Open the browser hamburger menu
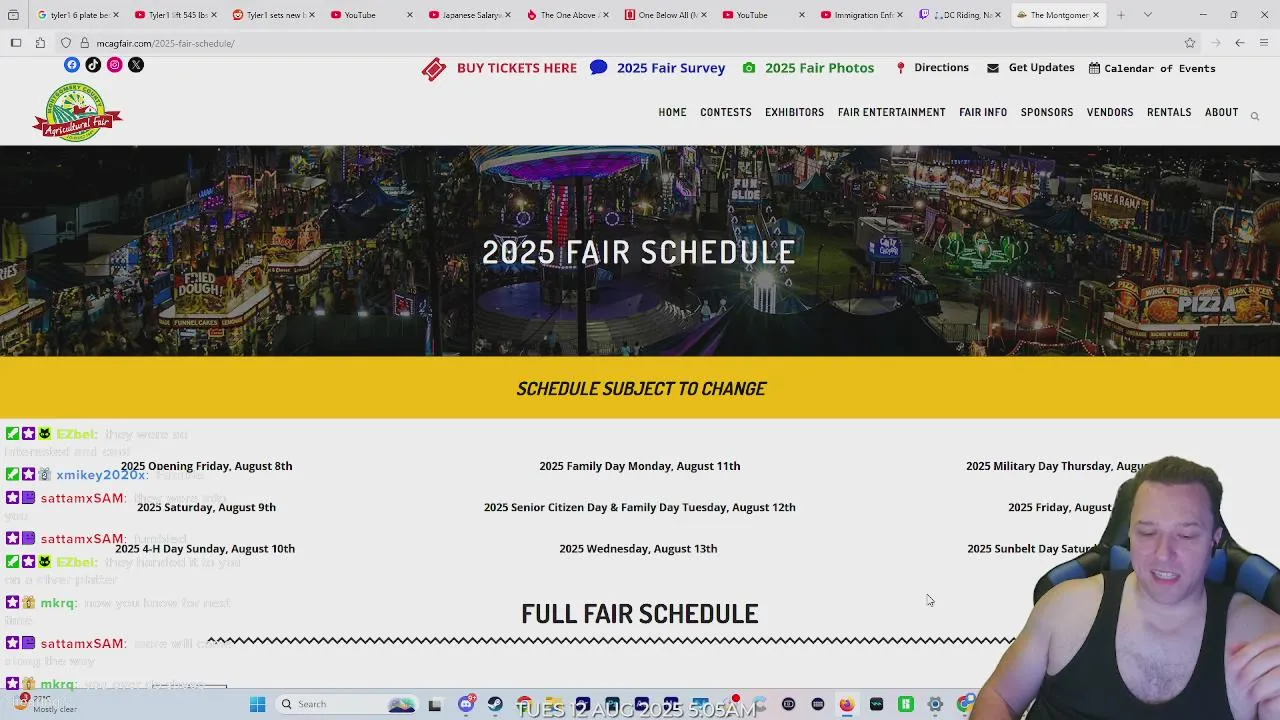This screenshot has width=1280, height=720. click(1264, 43)
